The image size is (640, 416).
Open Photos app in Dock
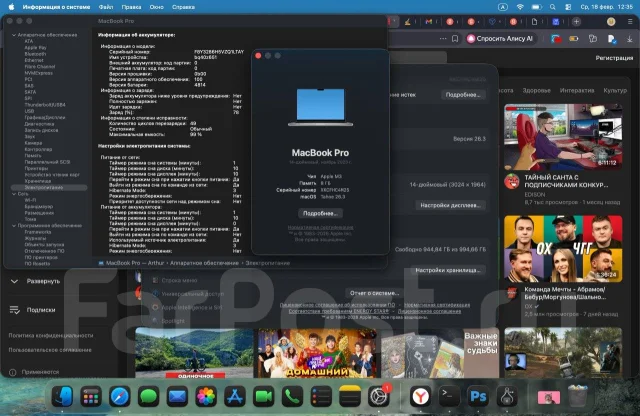pos(206,396)
